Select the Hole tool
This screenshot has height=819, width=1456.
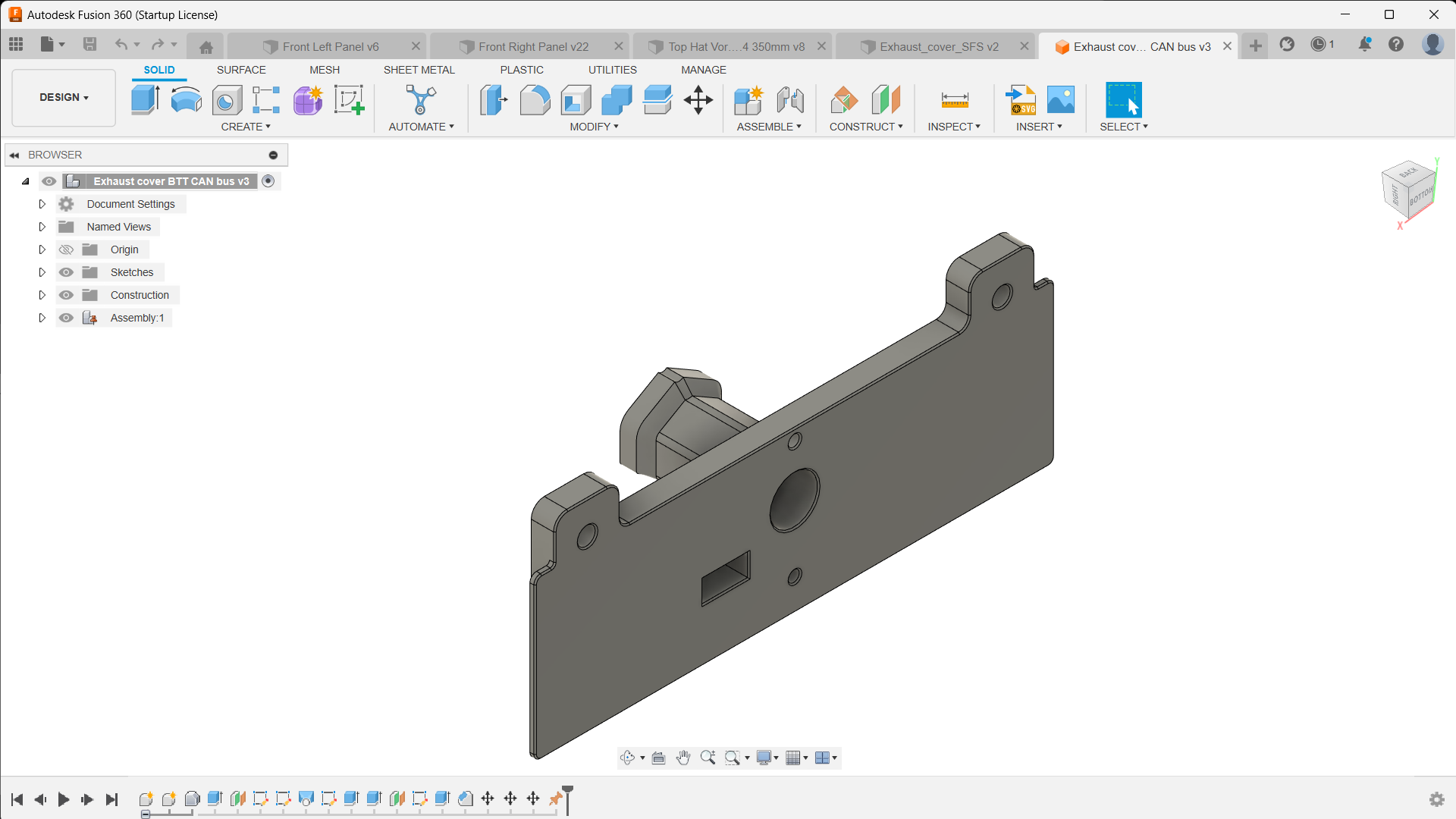point(227,99)
